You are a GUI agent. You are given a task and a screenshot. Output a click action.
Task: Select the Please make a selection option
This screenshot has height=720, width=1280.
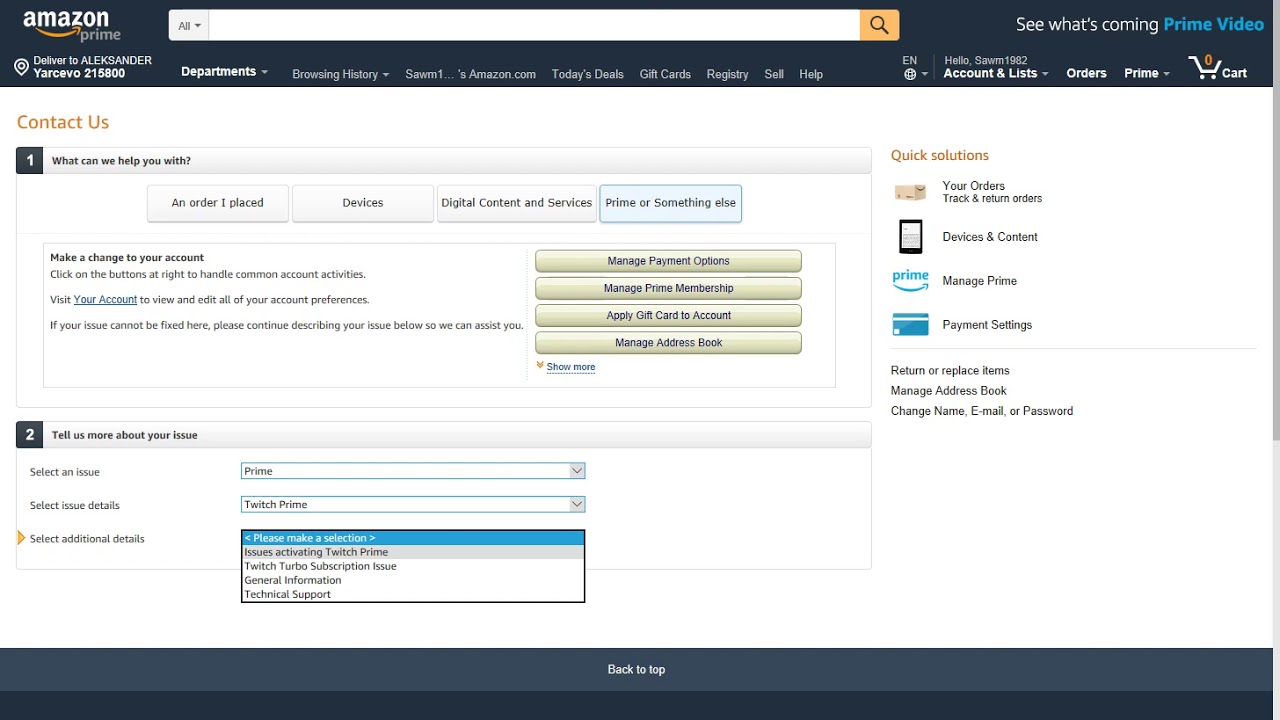[413, 538]
